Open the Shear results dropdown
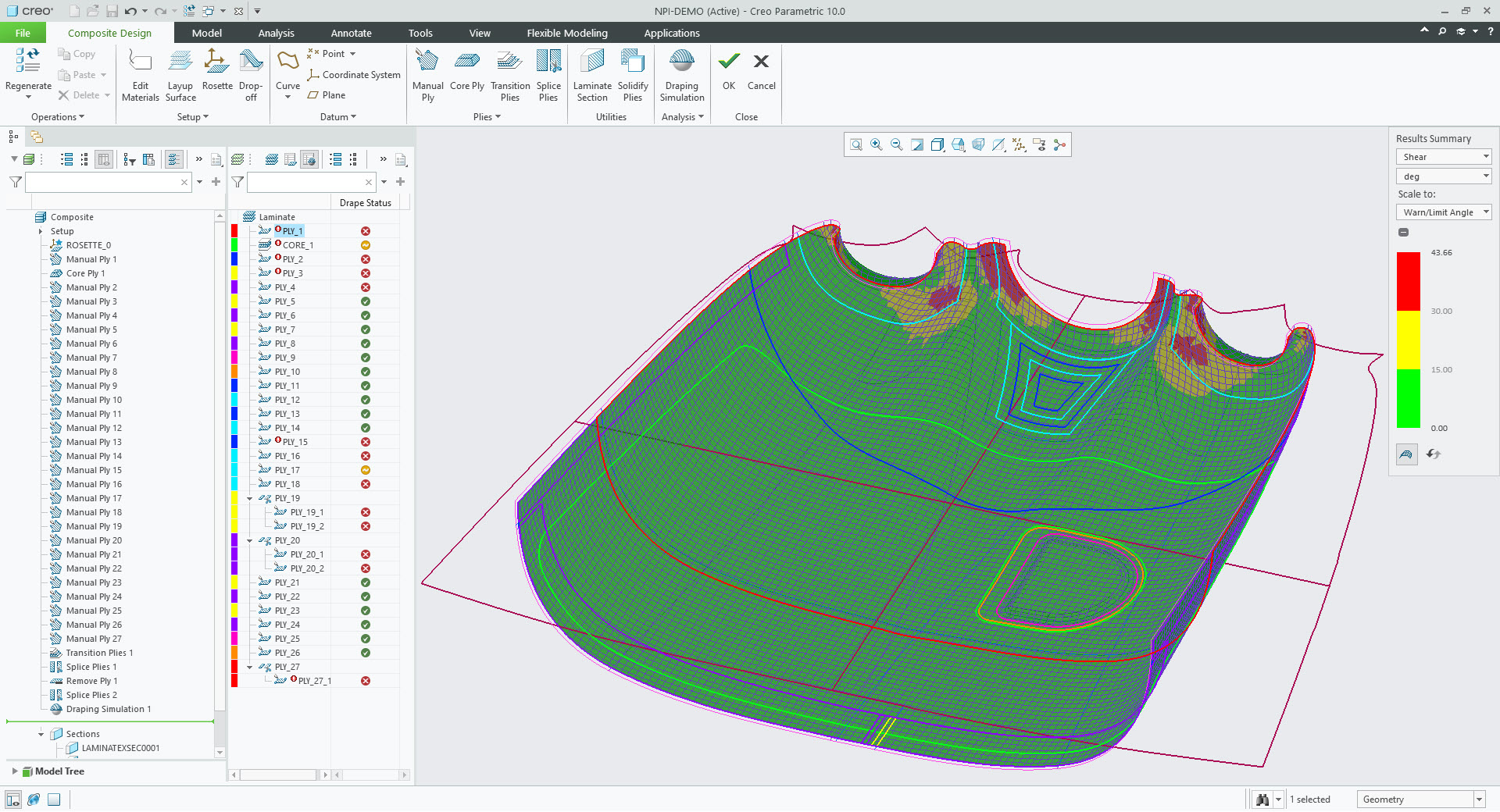 click(1442, 156)
